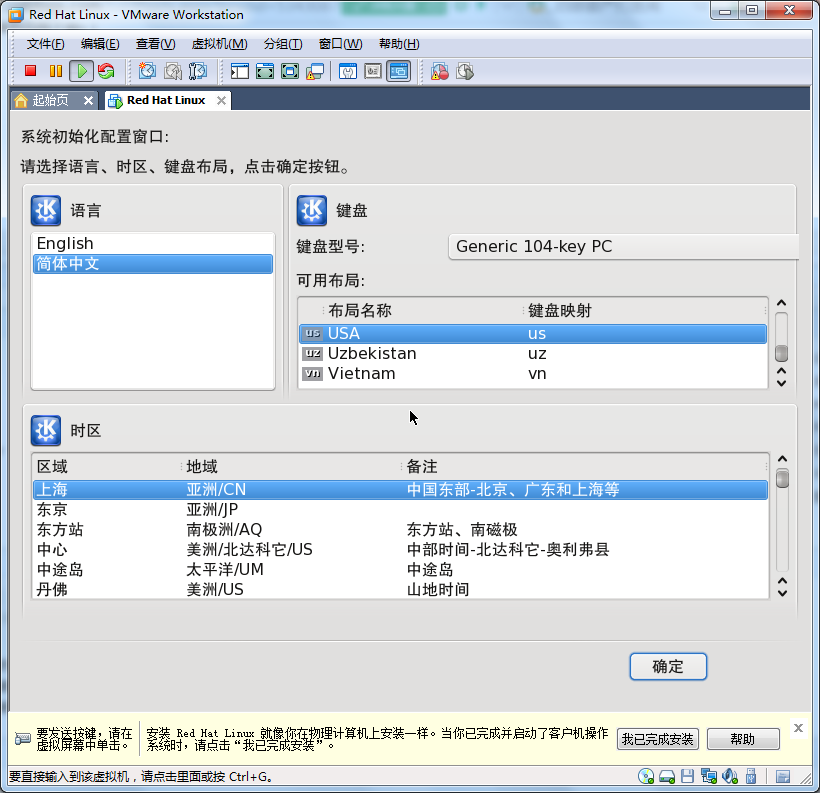Select the Vietnam keyboard layout row
The height and width of the screenshot is (793, 820).
(532, 373)
